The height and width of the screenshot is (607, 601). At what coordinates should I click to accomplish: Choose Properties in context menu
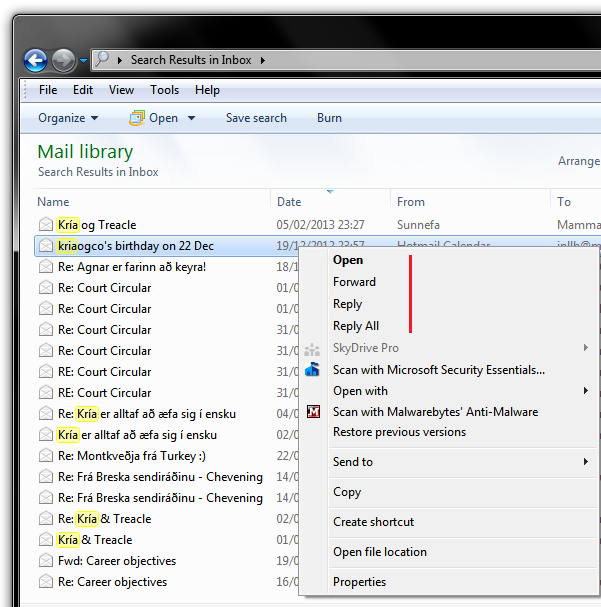tap(359, 582)
